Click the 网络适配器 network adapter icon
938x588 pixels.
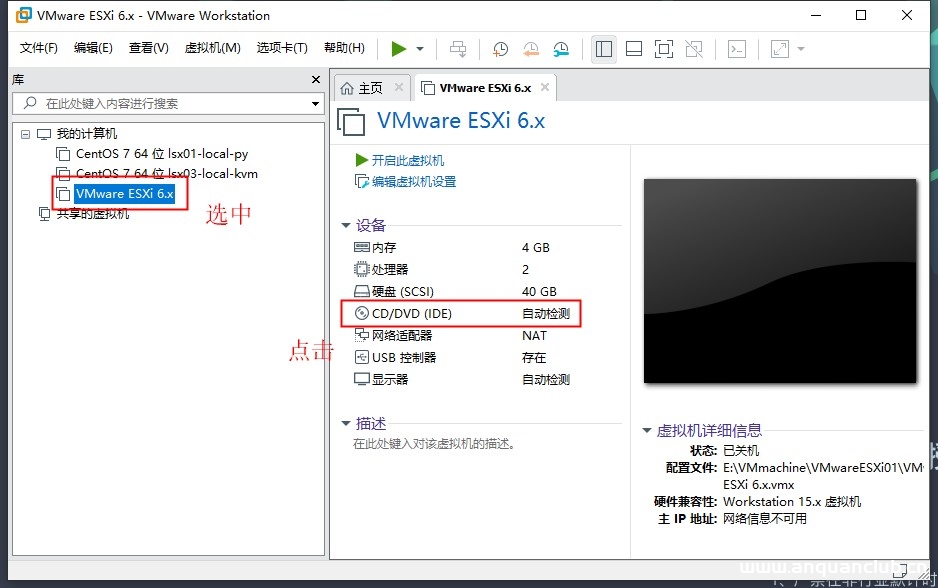click(365, 335)
